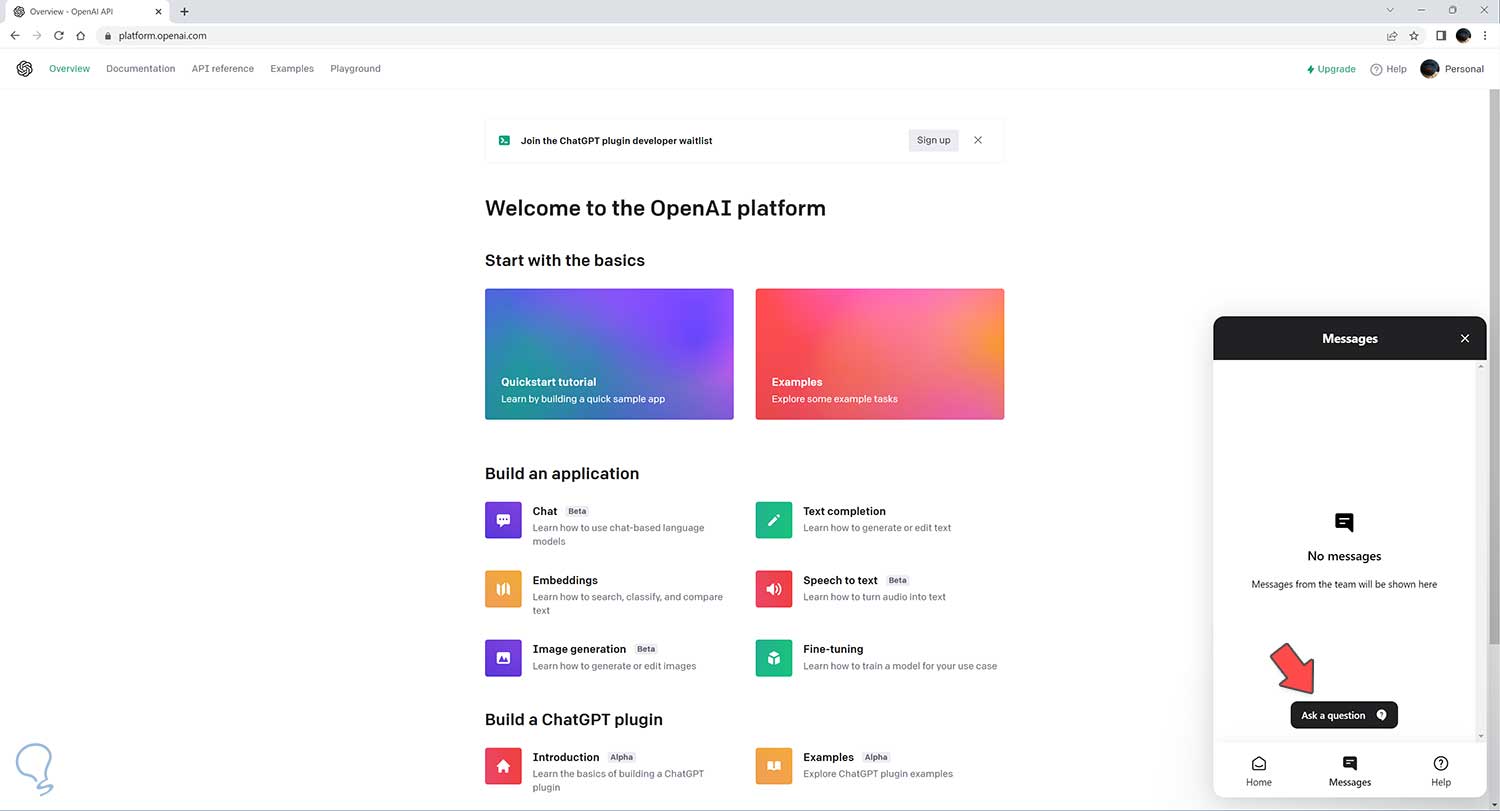Open the Chat Beta guide link
Image resolution: width=1500 pixels, height=811 pixels.
[x=610, y=525]
